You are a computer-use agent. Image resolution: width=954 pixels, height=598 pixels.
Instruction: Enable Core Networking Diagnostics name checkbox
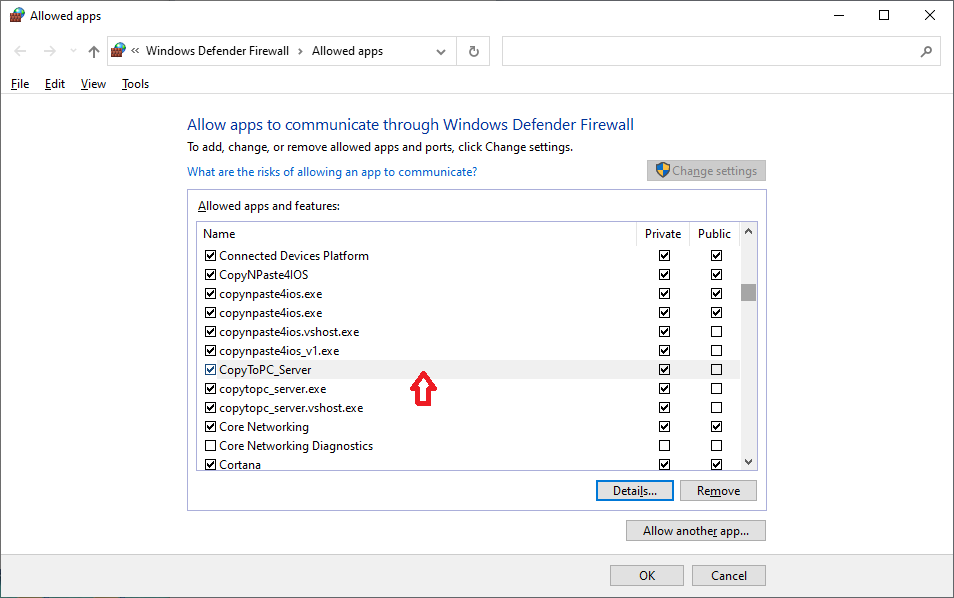click(211, 445)
